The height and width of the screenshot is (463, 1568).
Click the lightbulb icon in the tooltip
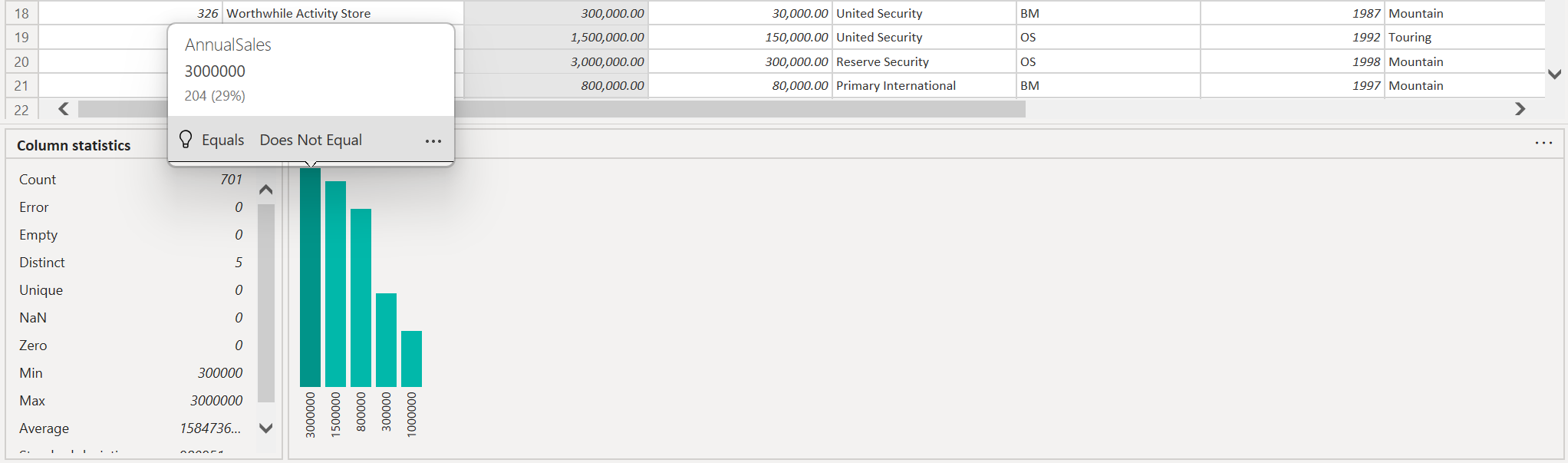(x=186, y=139)
